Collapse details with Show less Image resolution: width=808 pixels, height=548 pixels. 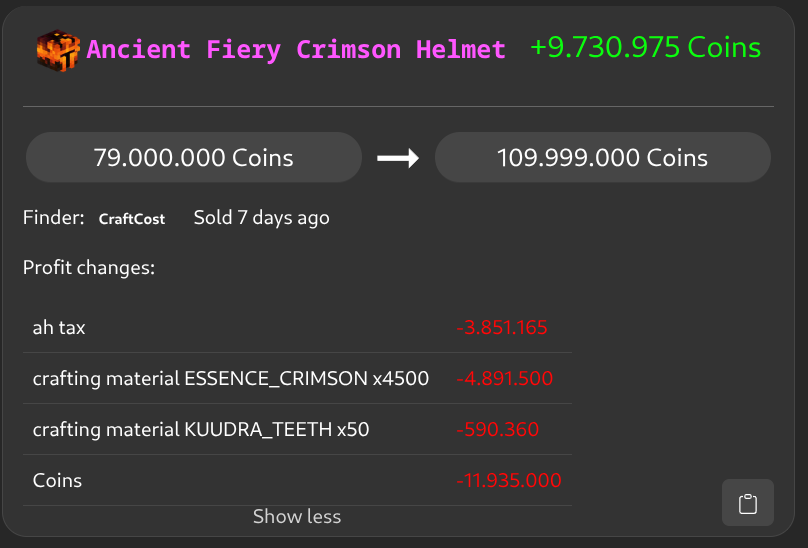(297, 517)
